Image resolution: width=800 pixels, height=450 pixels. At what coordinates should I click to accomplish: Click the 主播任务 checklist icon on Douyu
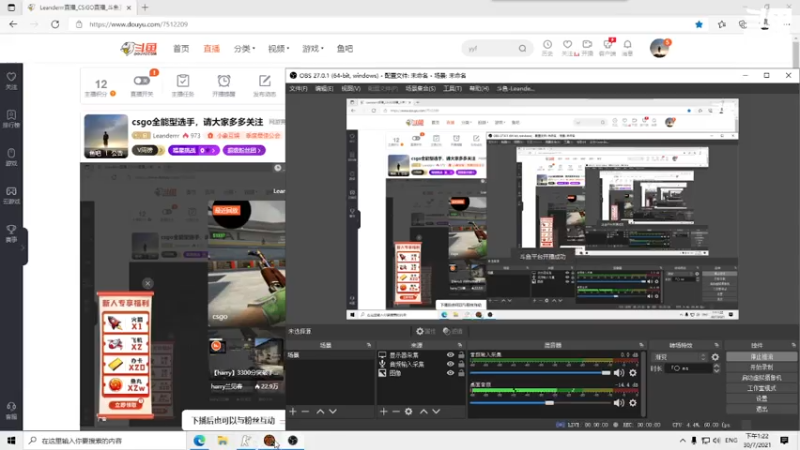pos(183,81)
